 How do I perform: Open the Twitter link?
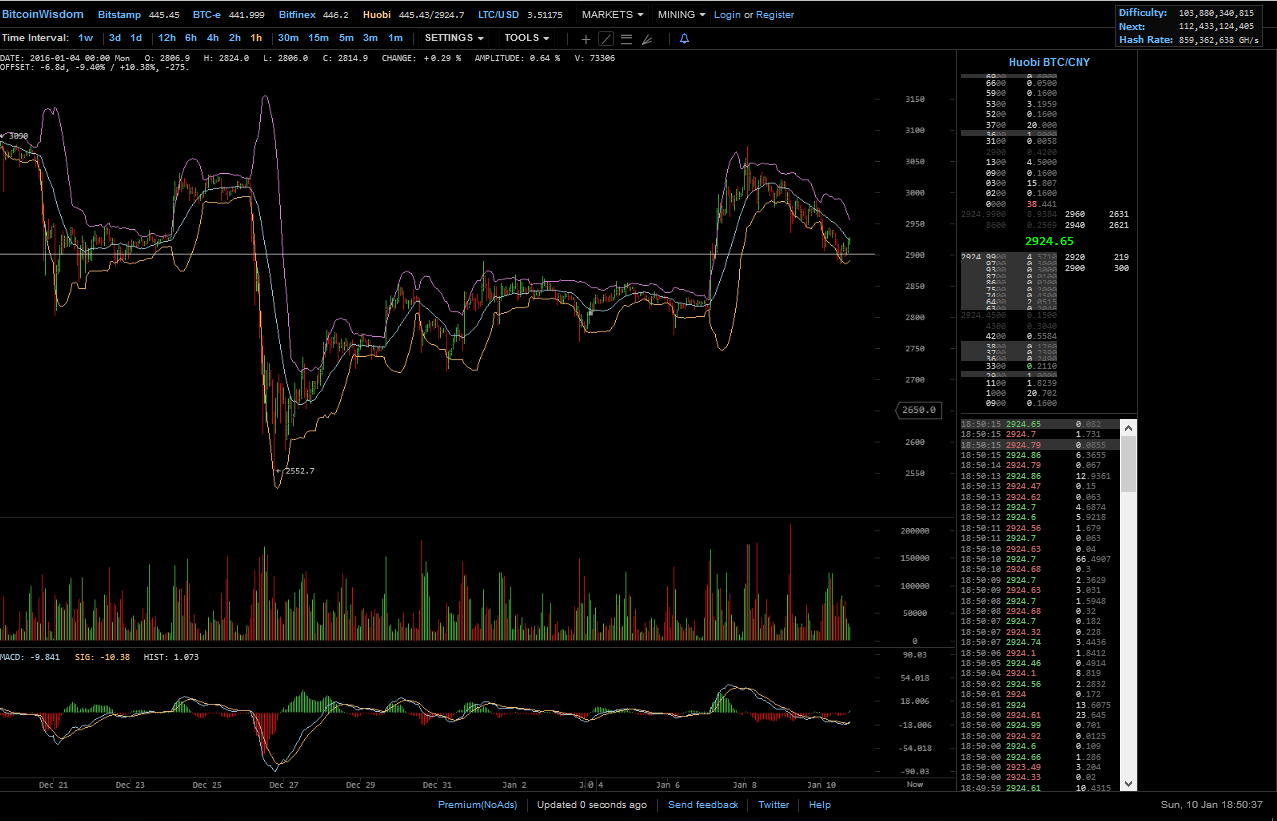coord(774,805)
